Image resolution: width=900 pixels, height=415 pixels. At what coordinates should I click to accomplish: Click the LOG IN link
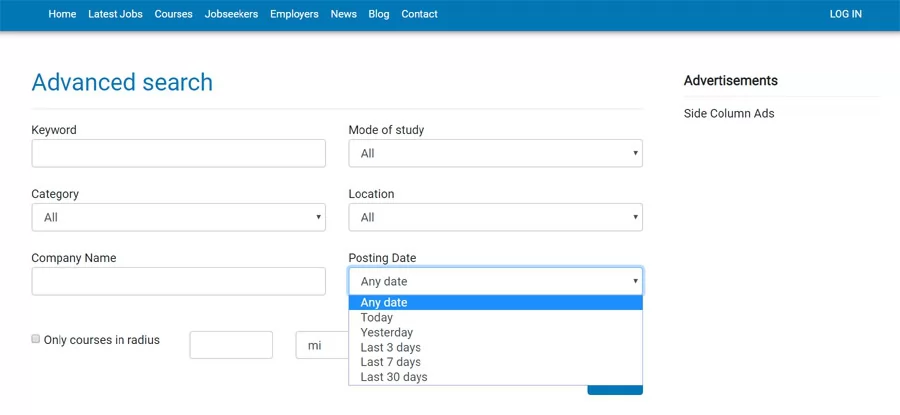click(845, 14)
